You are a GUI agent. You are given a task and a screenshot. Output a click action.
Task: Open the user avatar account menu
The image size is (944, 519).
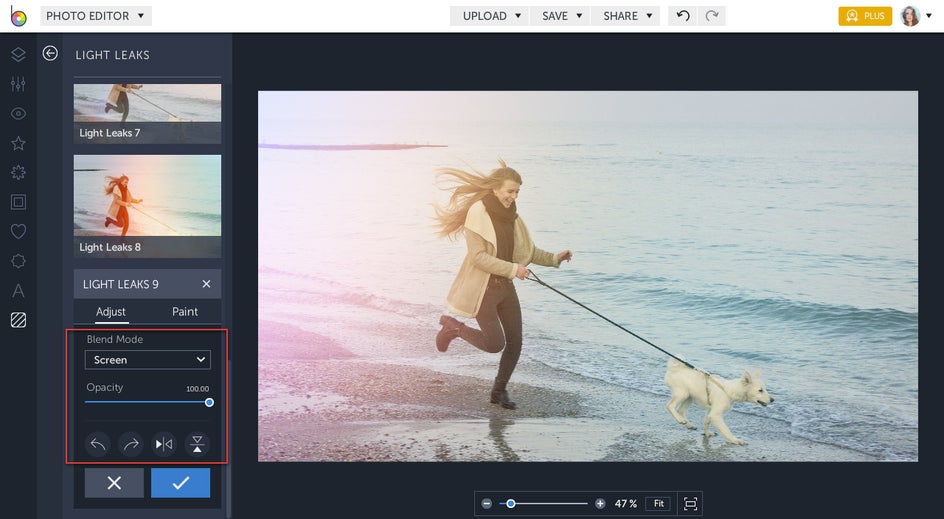(x=916, y=16)
